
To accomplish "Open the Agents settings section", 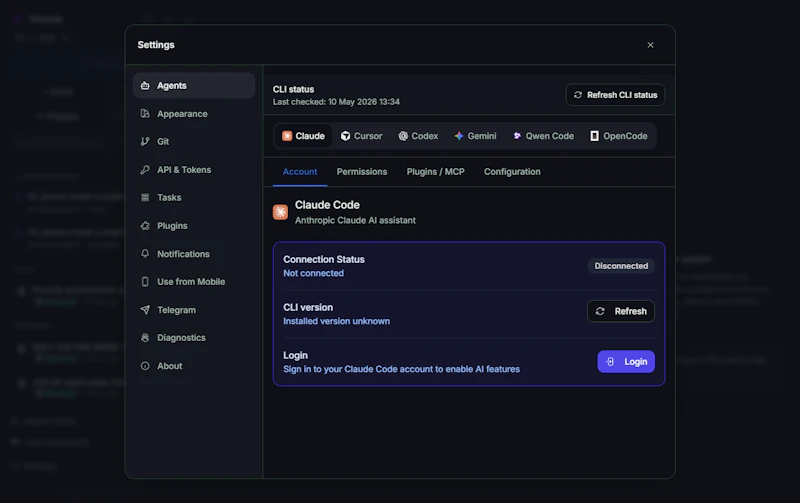I will coord(194,86).
